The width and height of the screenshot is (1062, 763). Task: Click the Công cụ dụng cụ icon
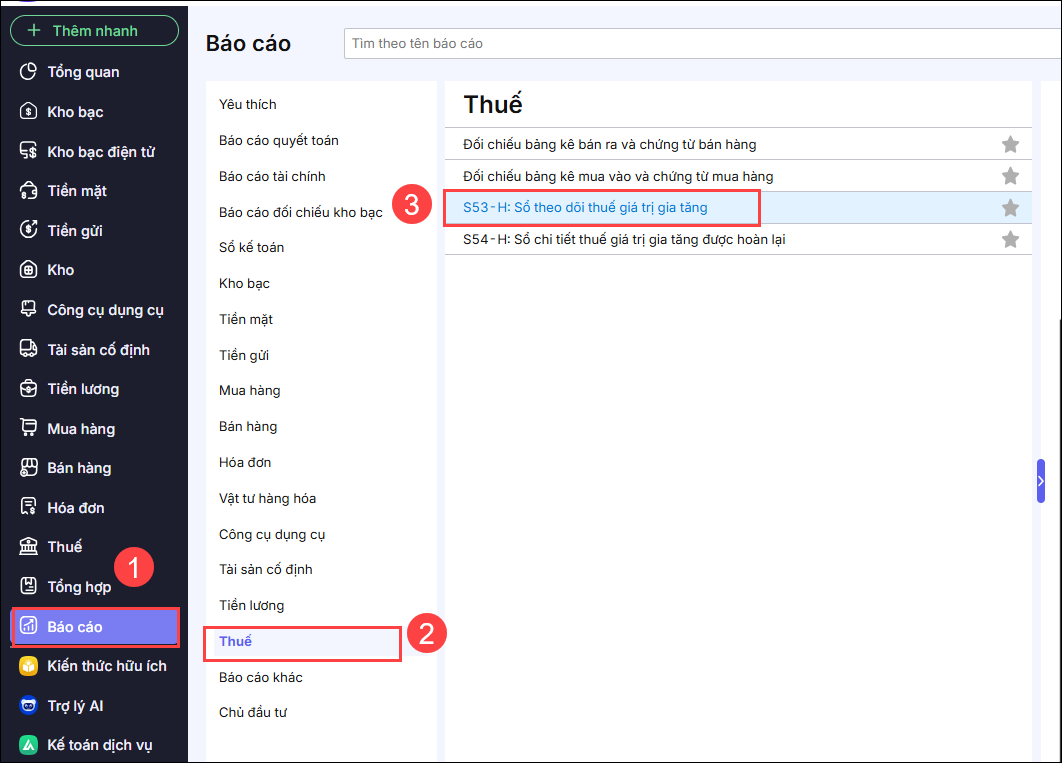[x=29, y=310]
